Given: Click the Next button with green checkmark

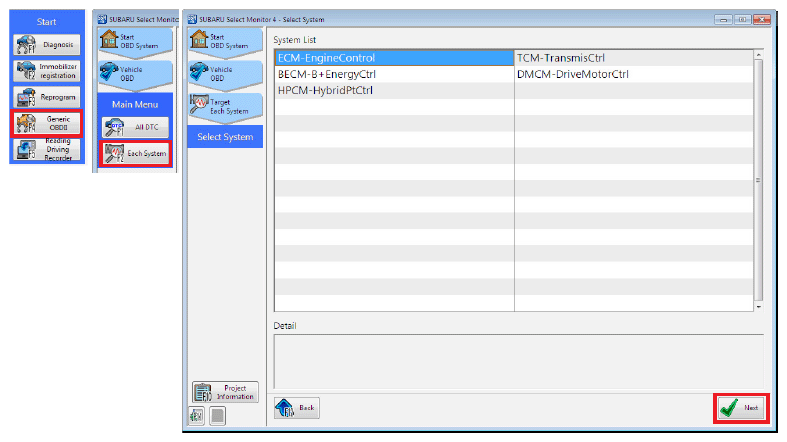Looking at the screenshot, I should coord(741,408).
